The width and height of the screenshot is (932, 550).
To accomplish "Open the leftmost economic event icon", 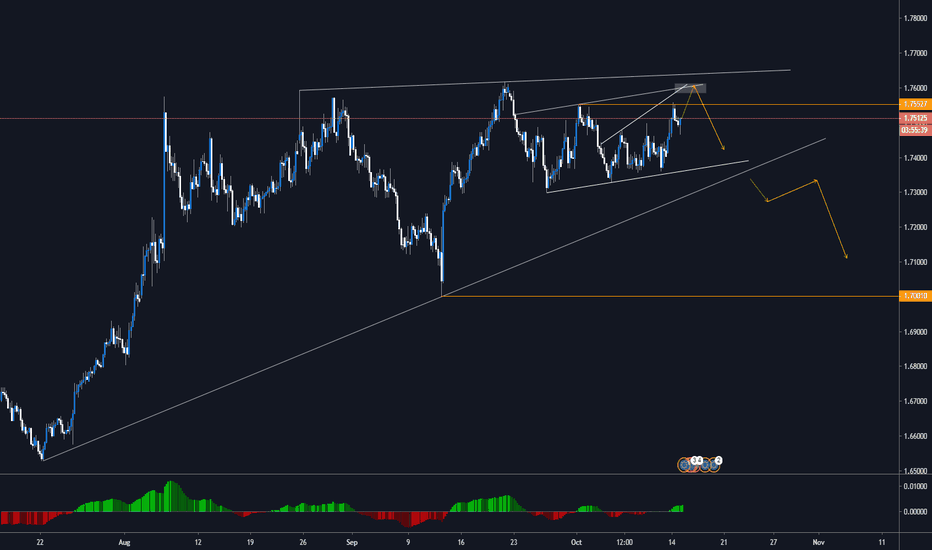I will (x=684, y=465).
